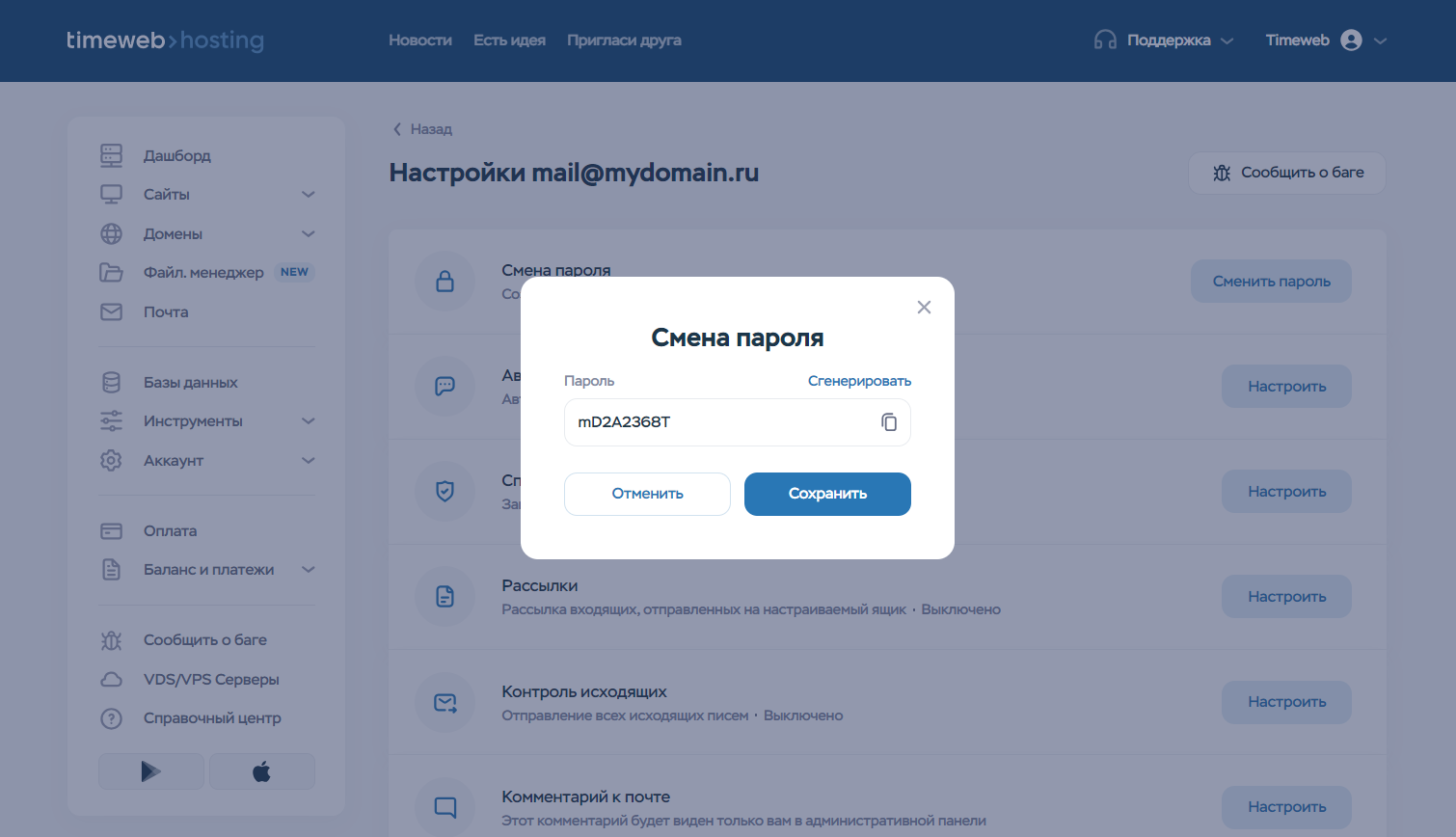Expand the Инструменты sidebar section

pos(309,421)
